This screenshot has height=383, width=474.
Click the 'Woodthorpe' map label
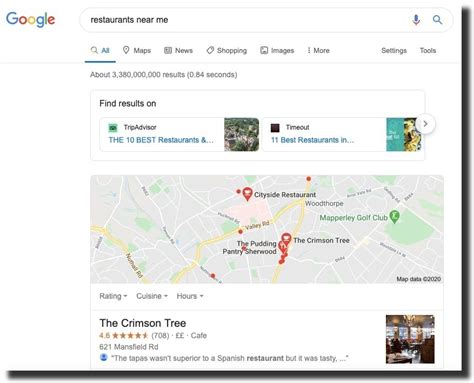(x=324, y=203)
